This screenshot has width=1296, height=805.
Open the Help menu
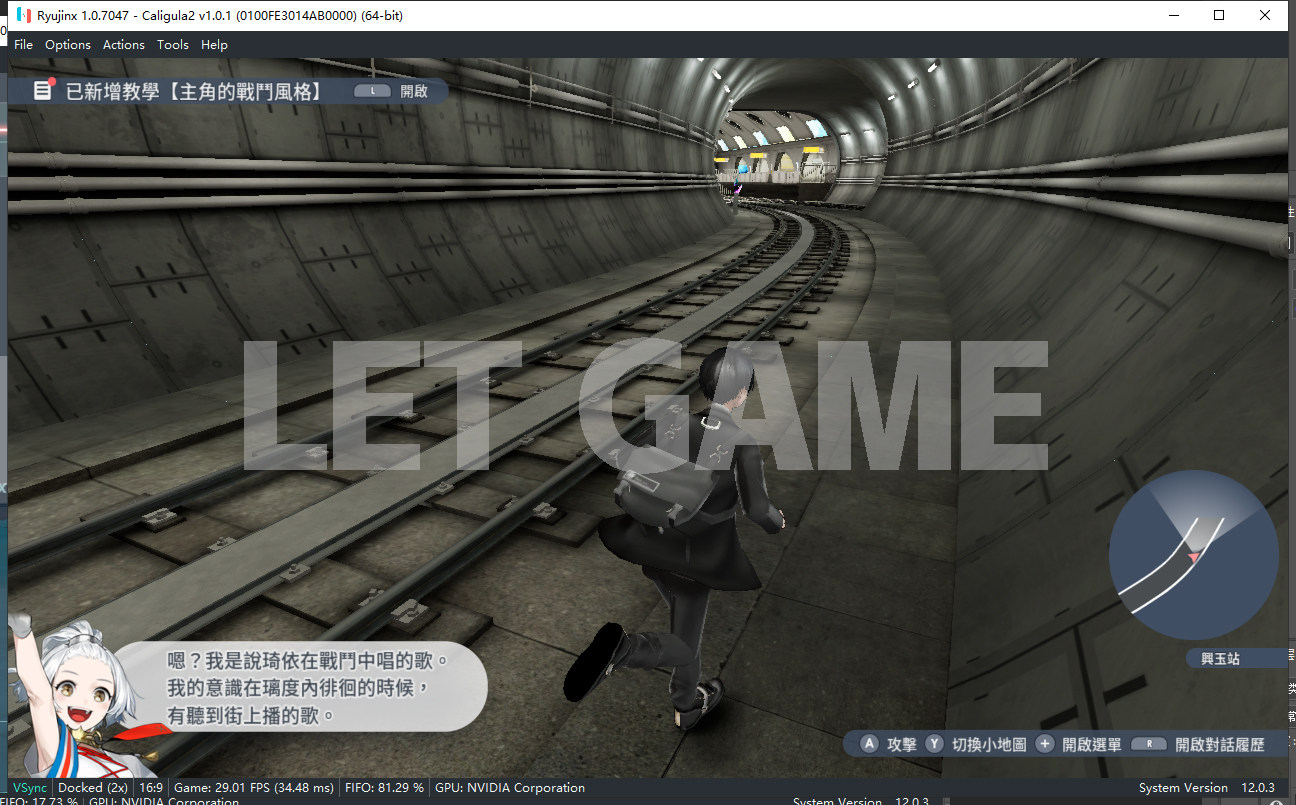(x=214, y=44)
